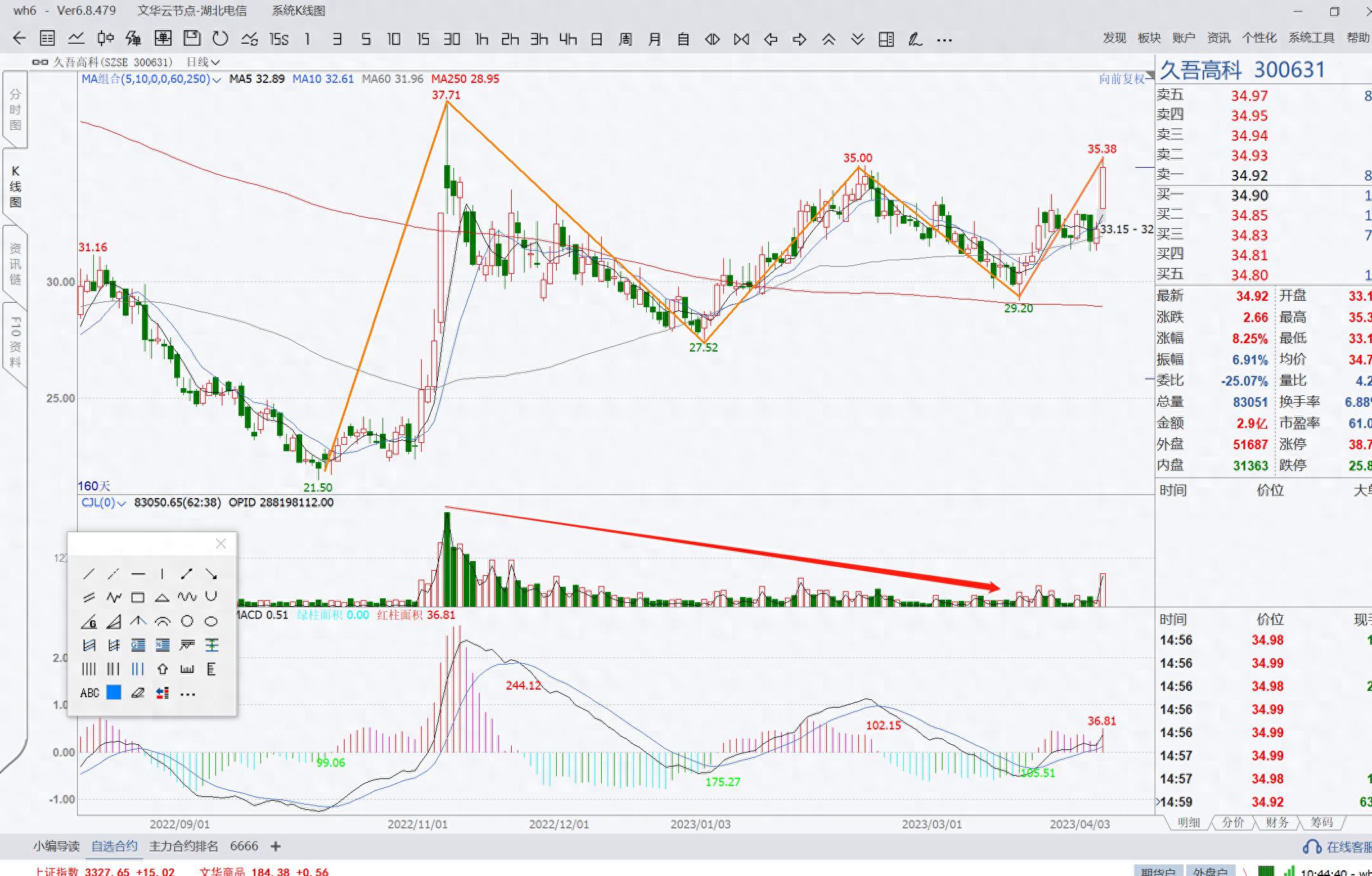This screenshot has width=1372, height=876.
Task: Click the refresh icon in top toolbar
Action: (x=220, y=39)
